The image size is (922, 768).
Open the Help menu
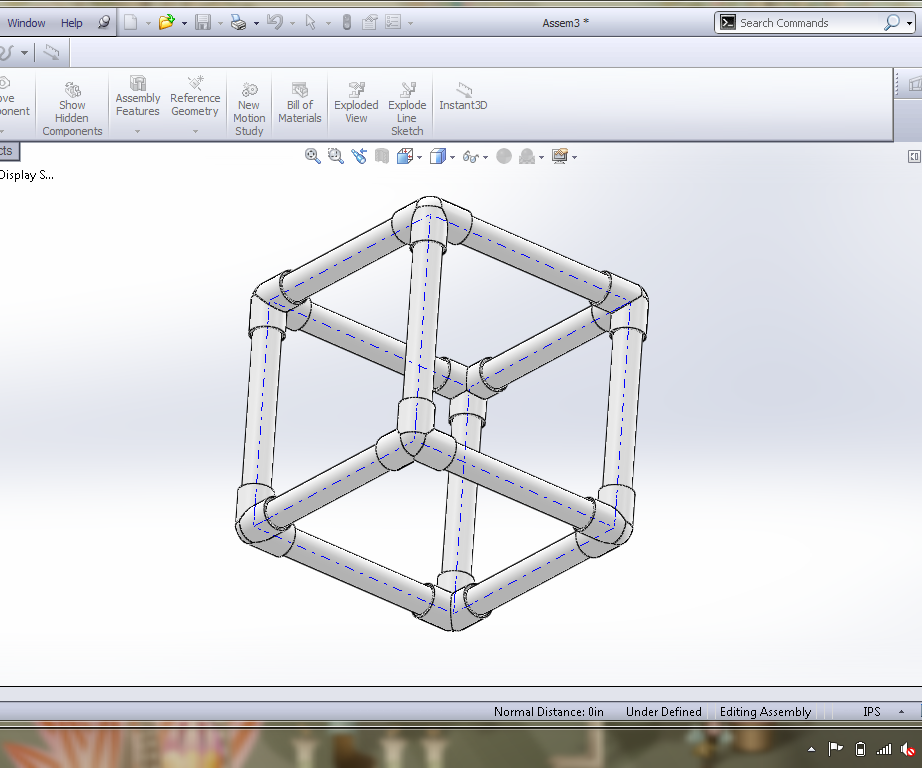70,21
